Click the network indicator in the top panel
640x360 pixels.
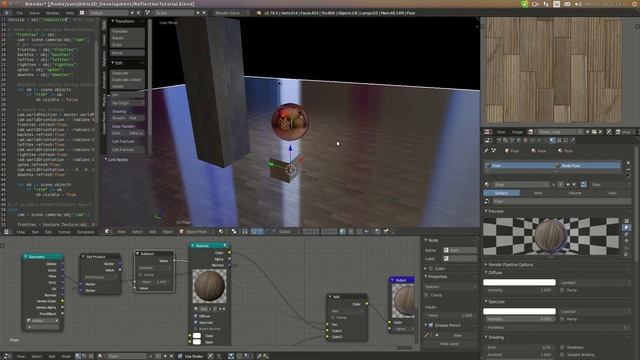click(546, 4)
